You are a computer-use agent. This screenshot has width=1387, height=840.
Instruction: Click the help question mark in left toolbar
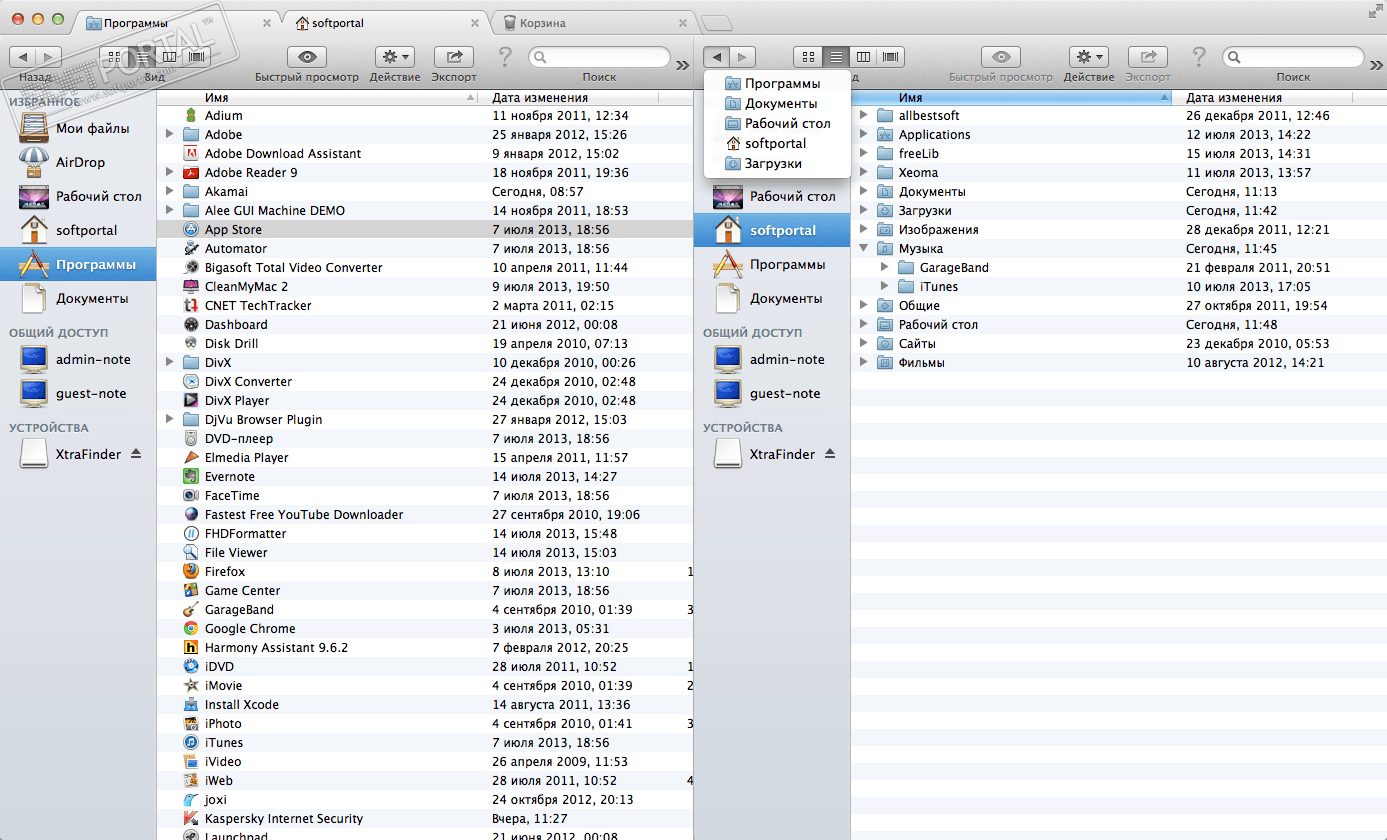tap(505, 57)
